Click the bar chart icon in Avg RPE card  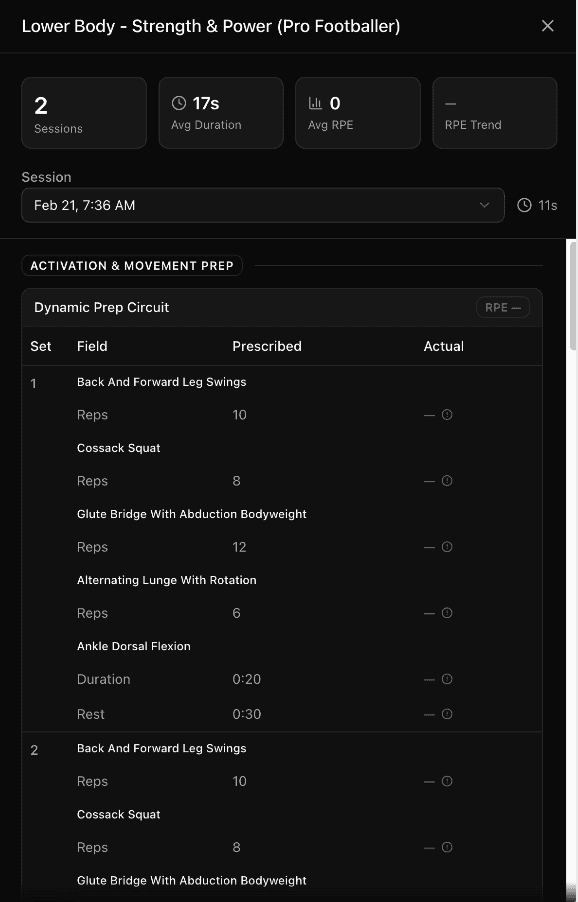[x=315, y=102]
